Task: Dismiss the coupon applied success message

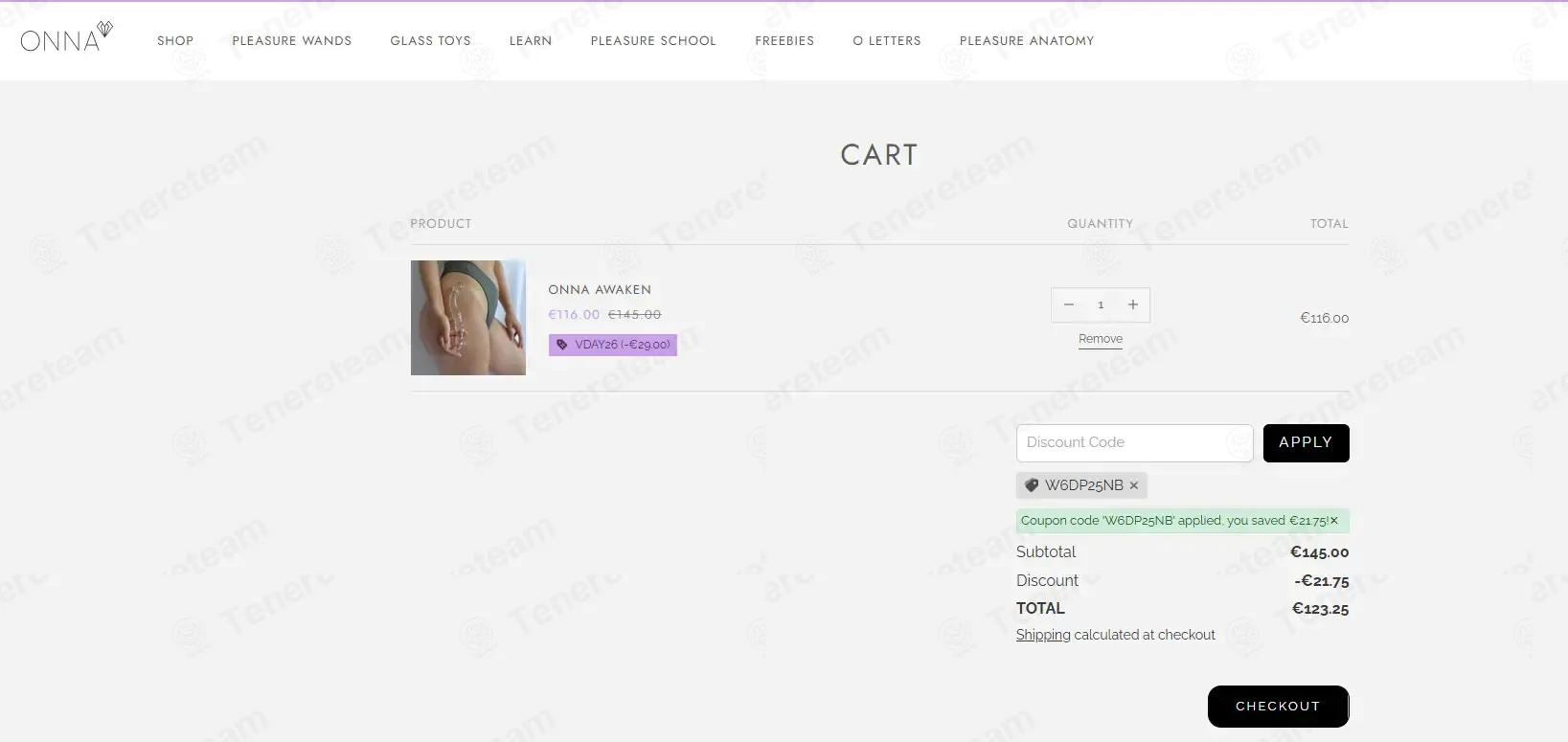Action: click(1333, 521)
